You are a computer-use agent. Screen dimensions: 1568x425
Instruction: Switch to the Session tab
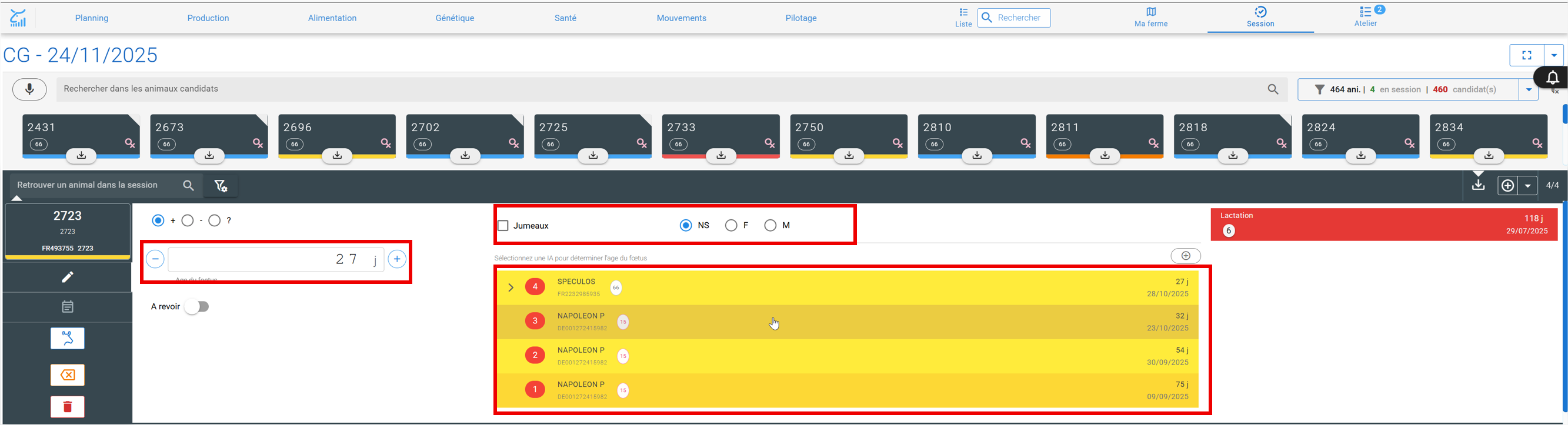click(1260, 18)
